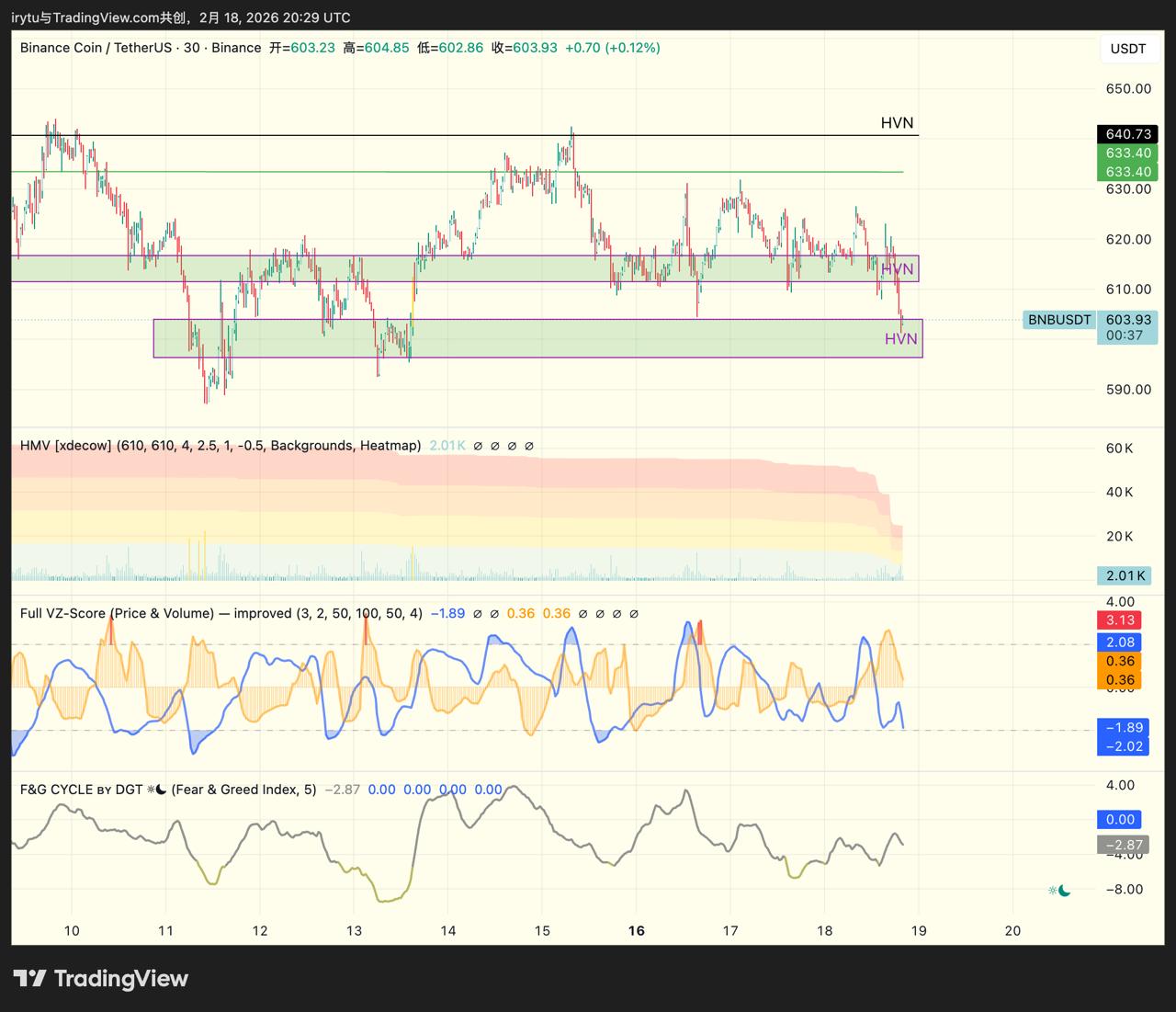The image size is (1176, 1012).
Task: Click the 2.01K volume label on HMV axis
Action: click(1125, 575)
